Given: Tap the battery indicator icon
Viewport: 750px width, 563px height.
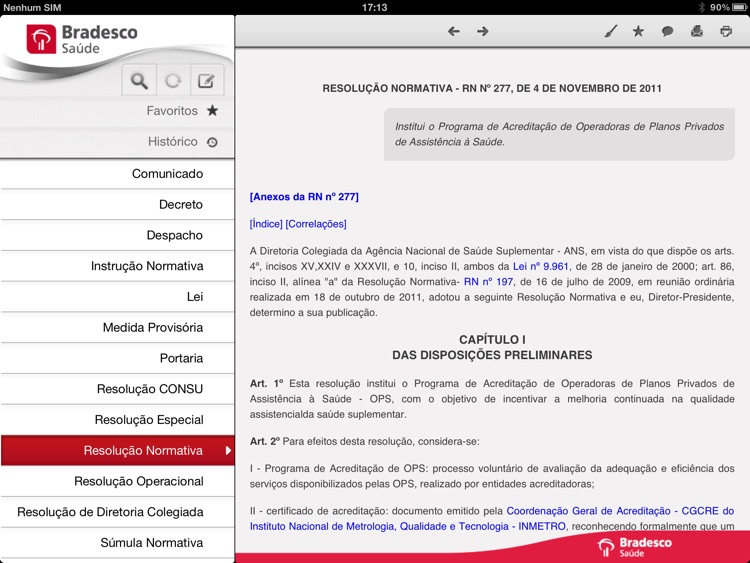Looking at the screenshot, I should [x=739, y=7].
